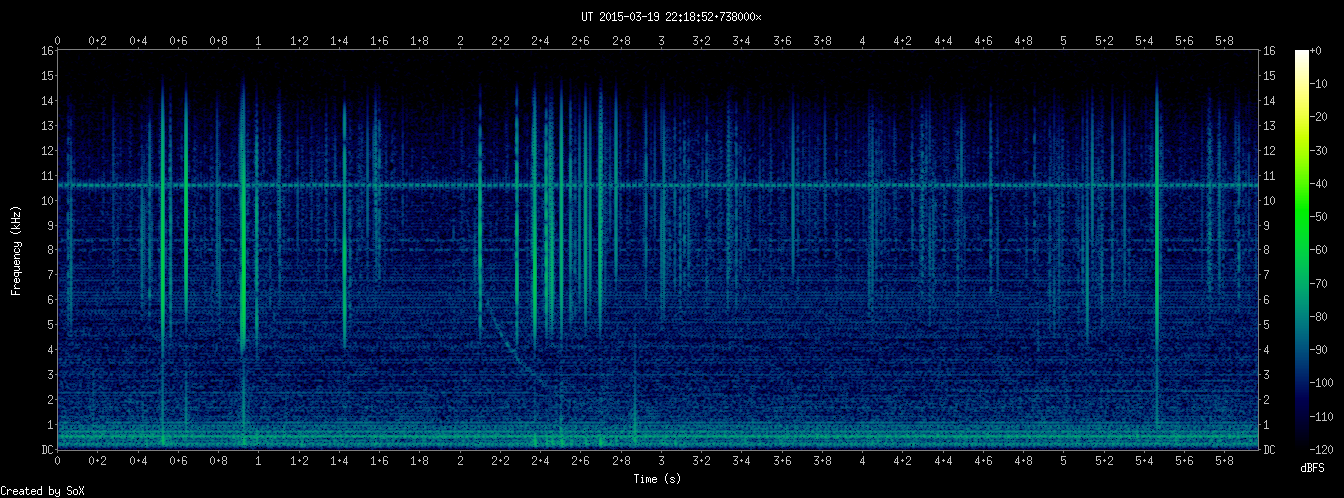Click the "5" second tick on the upper time axis
The height and width of the screenshot is (498, 1344).
tap(1064, 40)
